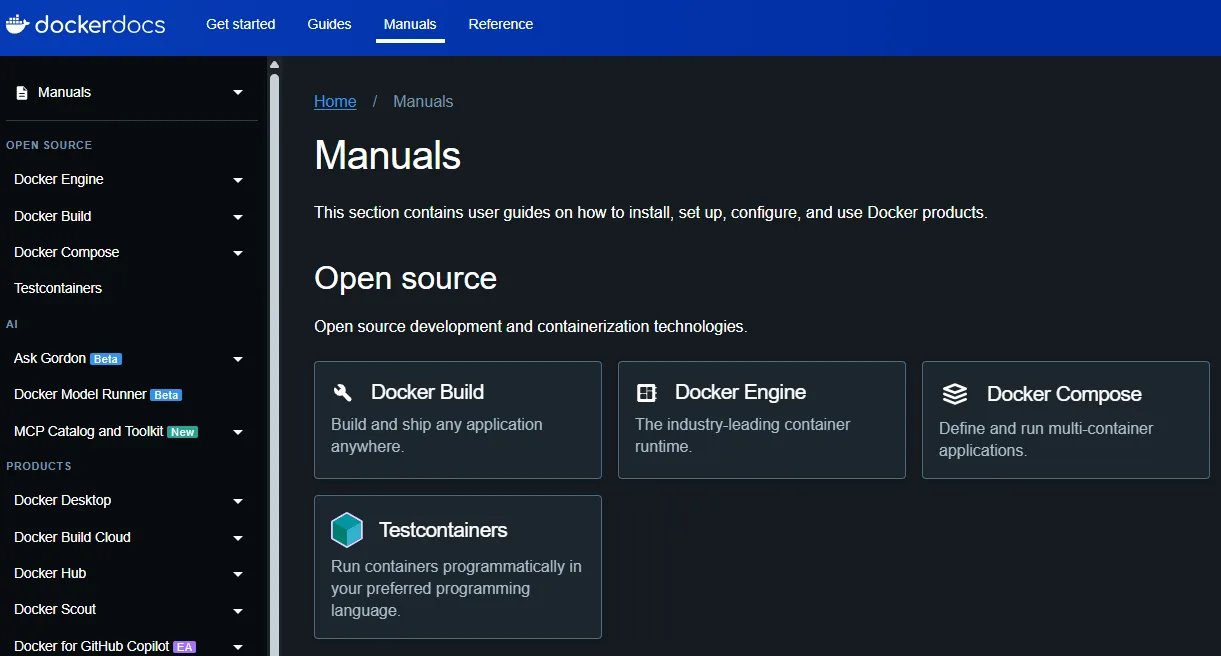This screenshot has height=656, width=1221.
Task: Open the Docker Build card title
Action: (x=428, y=392)
